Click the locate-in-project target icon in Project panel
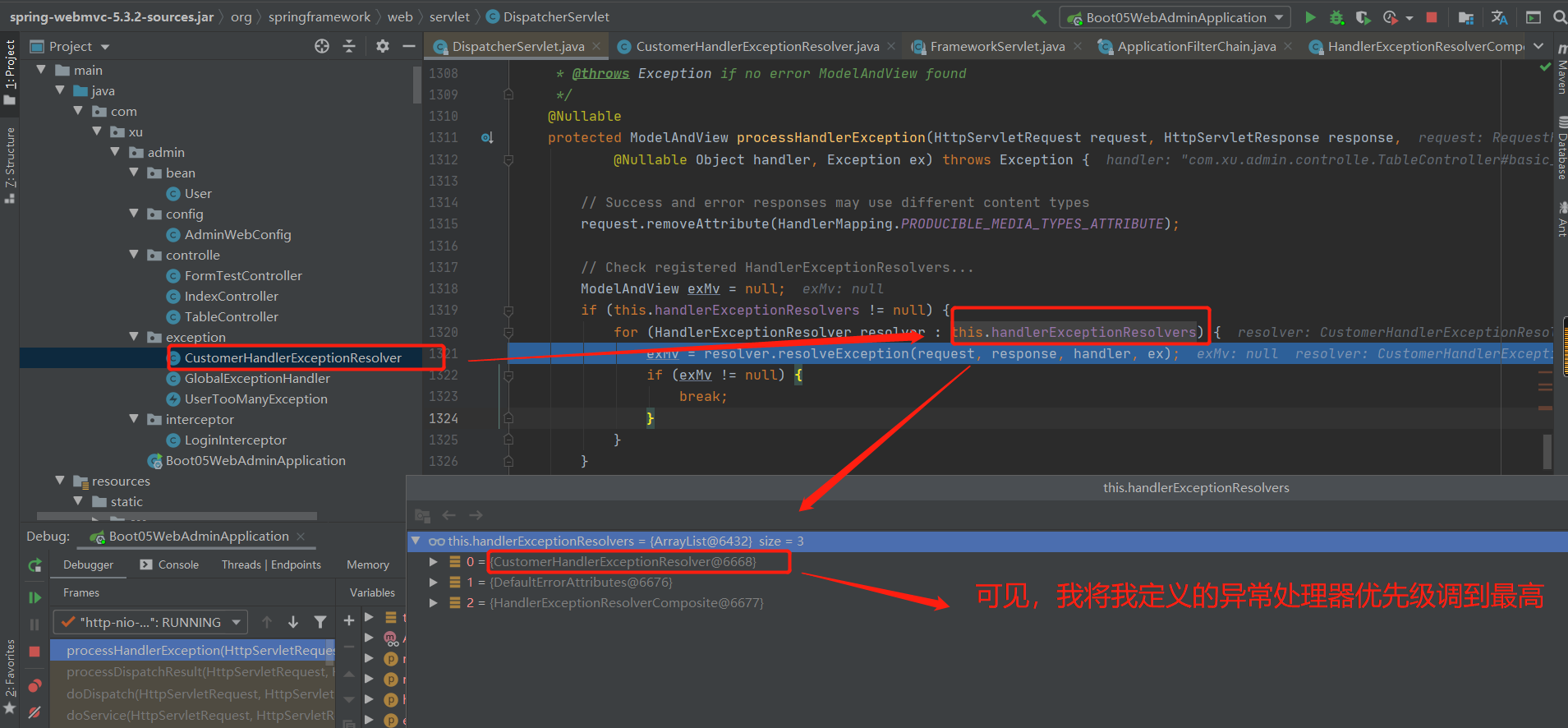Image resolution: width=1568 pixels, height=728 pixels. tap(322, 46)
